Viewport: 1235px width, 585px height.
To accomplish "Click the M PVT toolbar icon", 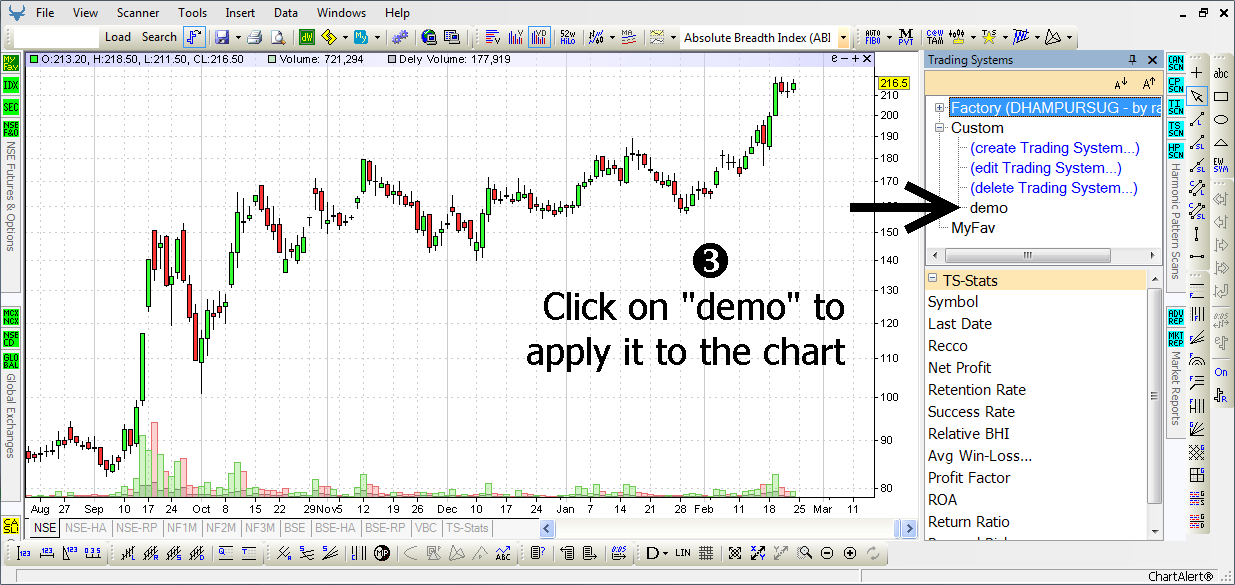I will (905, 37).
